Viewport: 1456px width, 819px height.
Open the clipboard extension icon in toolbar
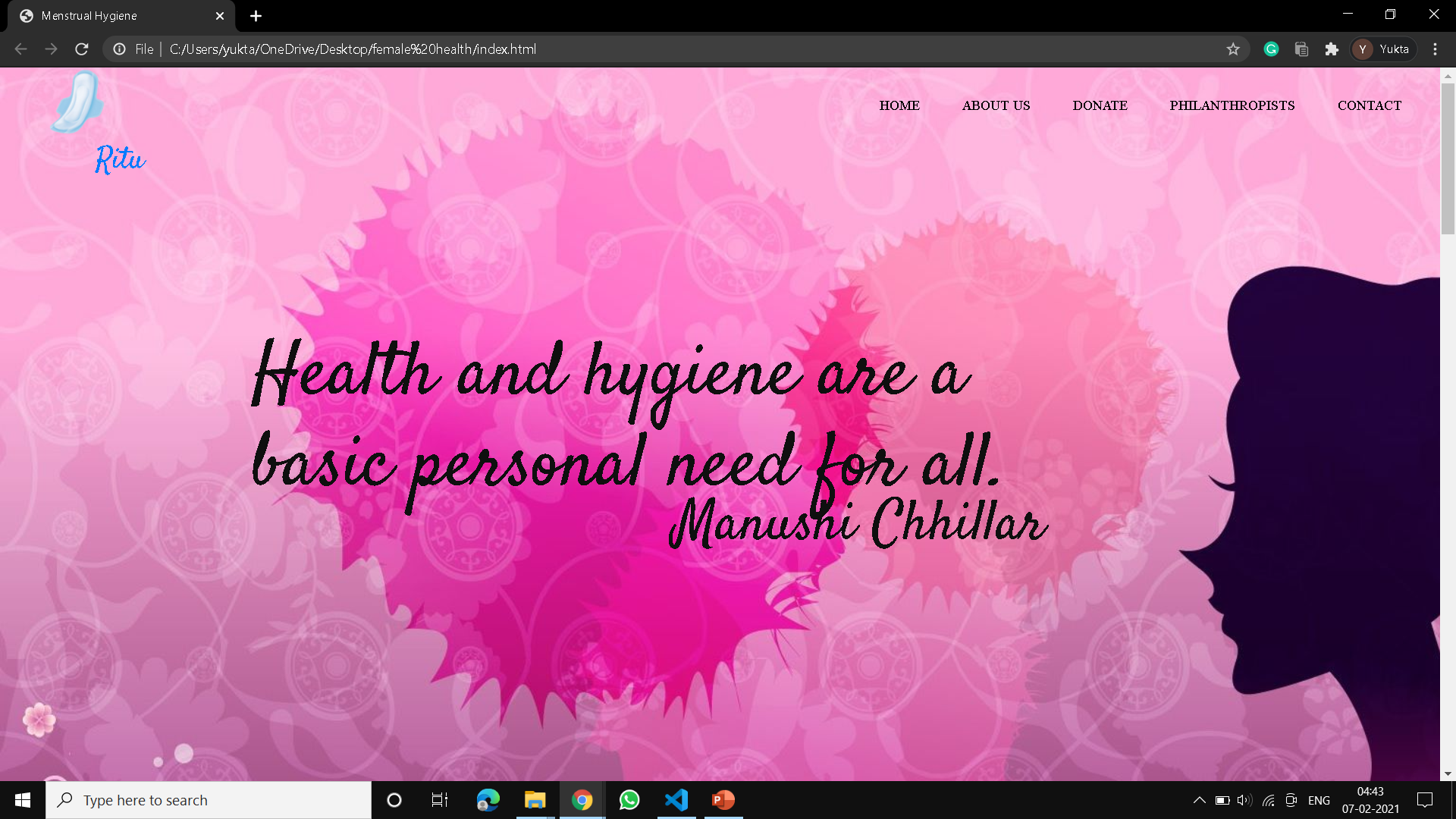[x=1301, y=49]
